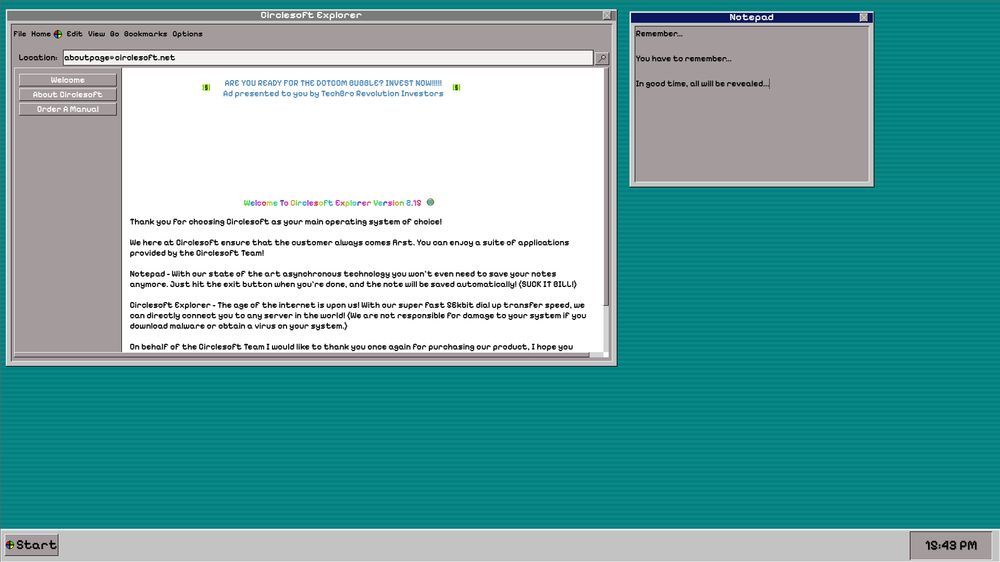Click the magnifier search button by Location
1000x562 pixels.
click(601, 58)
